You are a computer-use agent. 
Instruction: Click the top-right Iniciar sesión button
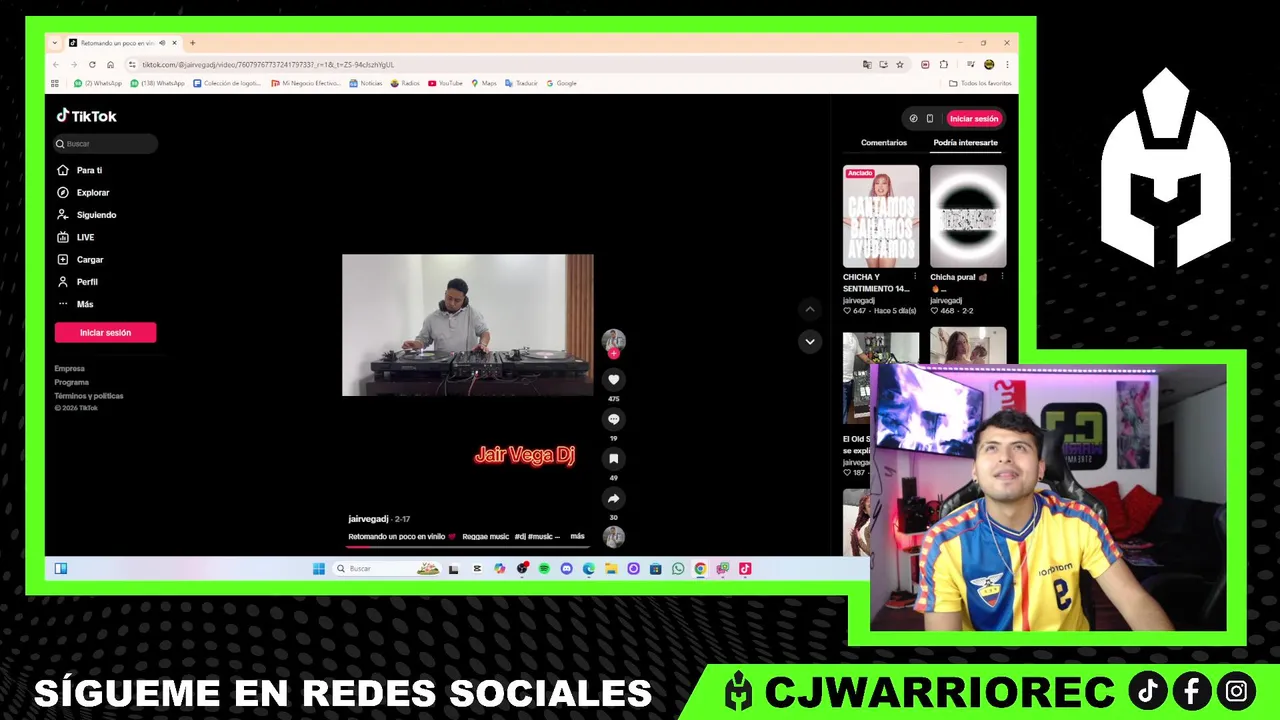pyautogui.click(x=974, y=118)
